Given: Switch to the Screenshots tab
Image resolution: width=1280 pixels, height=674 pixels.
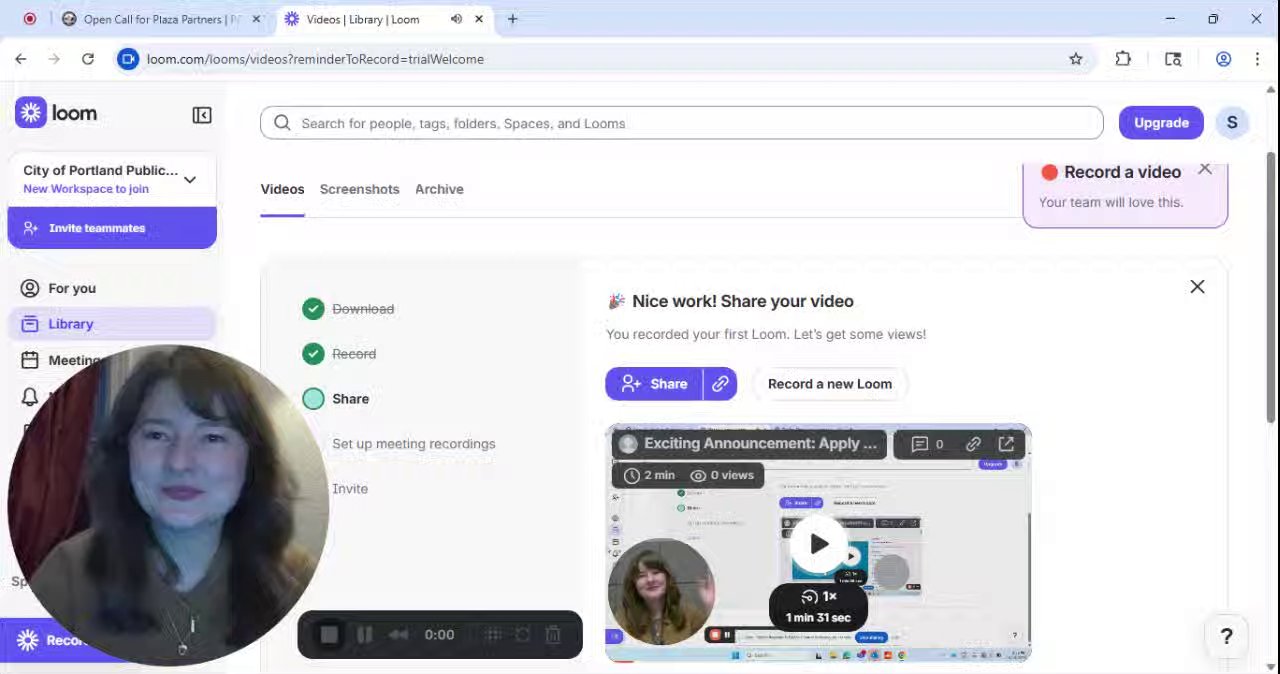Looking at the screenshot, I should 359,189.
